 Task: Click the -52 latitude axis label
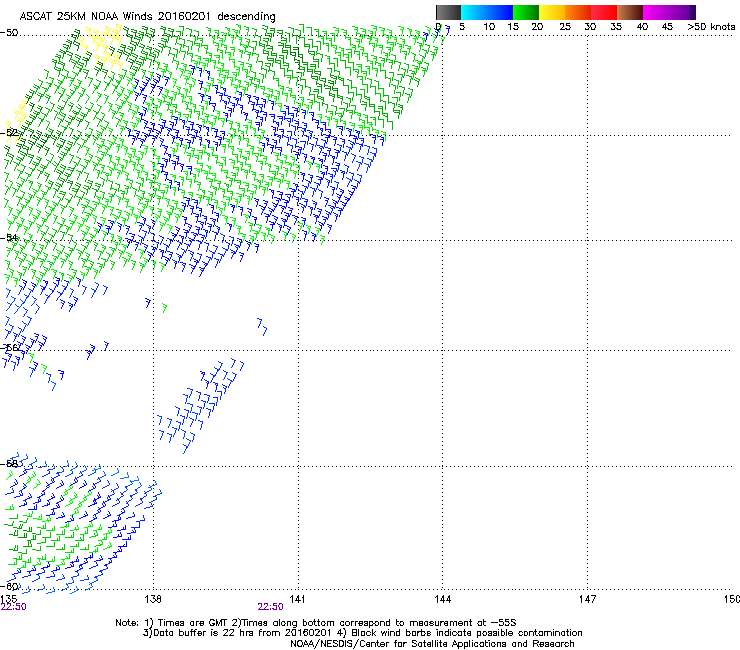[x=9, y=133]
